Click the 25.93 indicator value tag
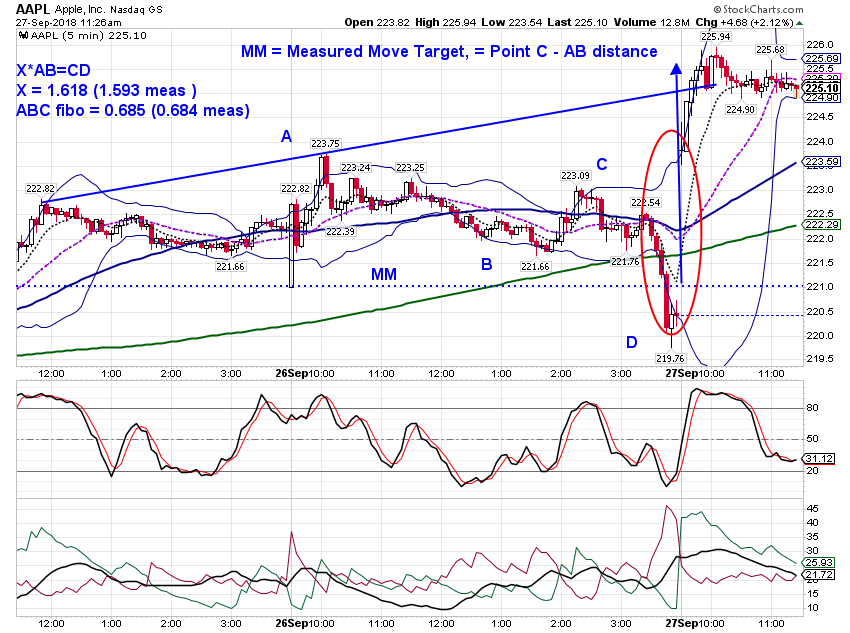Screen dimensions: 850x633 click(819, 563)
